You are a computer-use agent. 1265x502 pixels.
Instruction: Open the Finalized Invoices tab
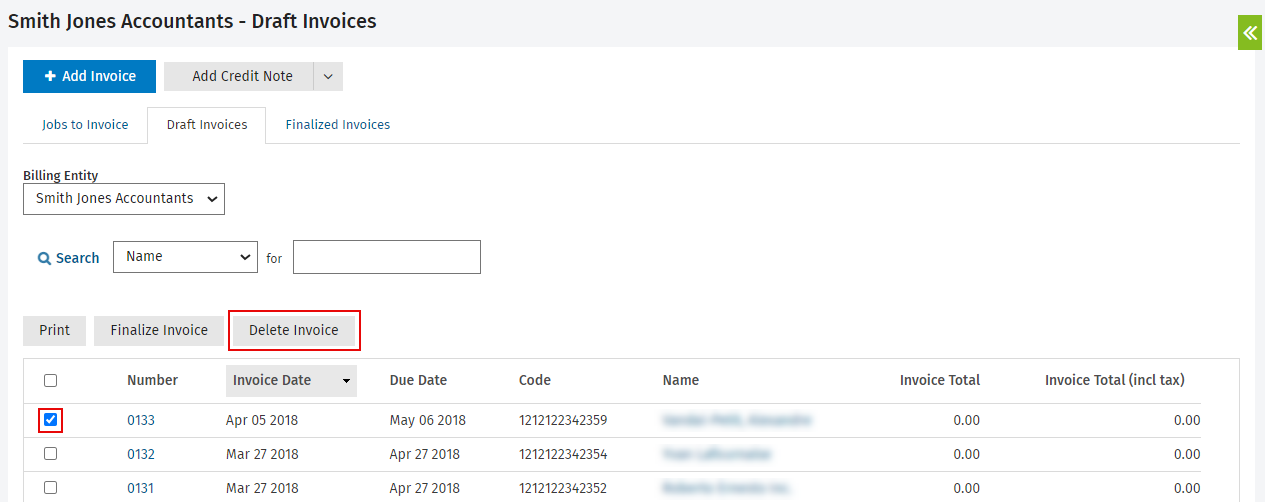coord(338,125)
